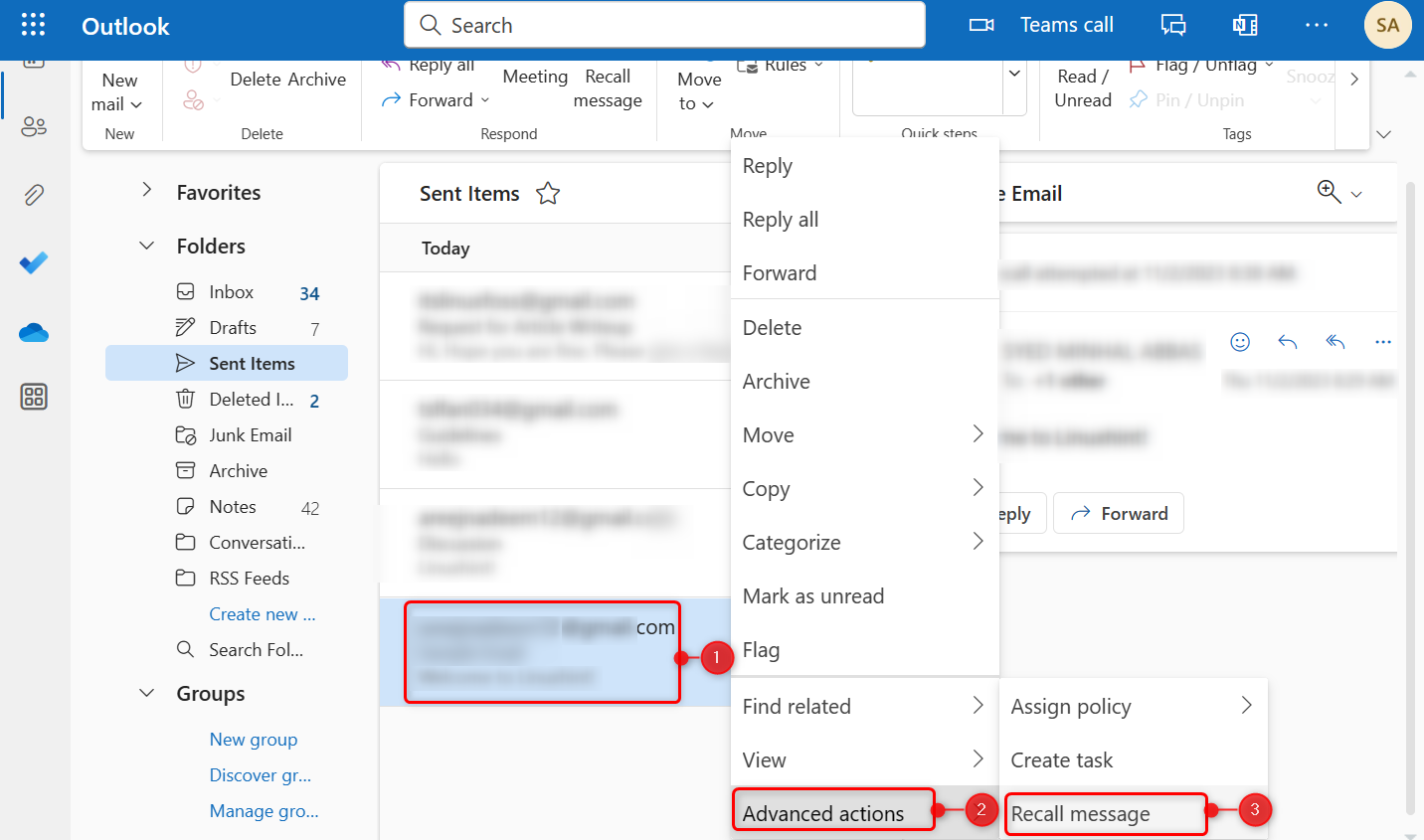
Task: Open Assign policy submenu
Action: coord(1133,706)
